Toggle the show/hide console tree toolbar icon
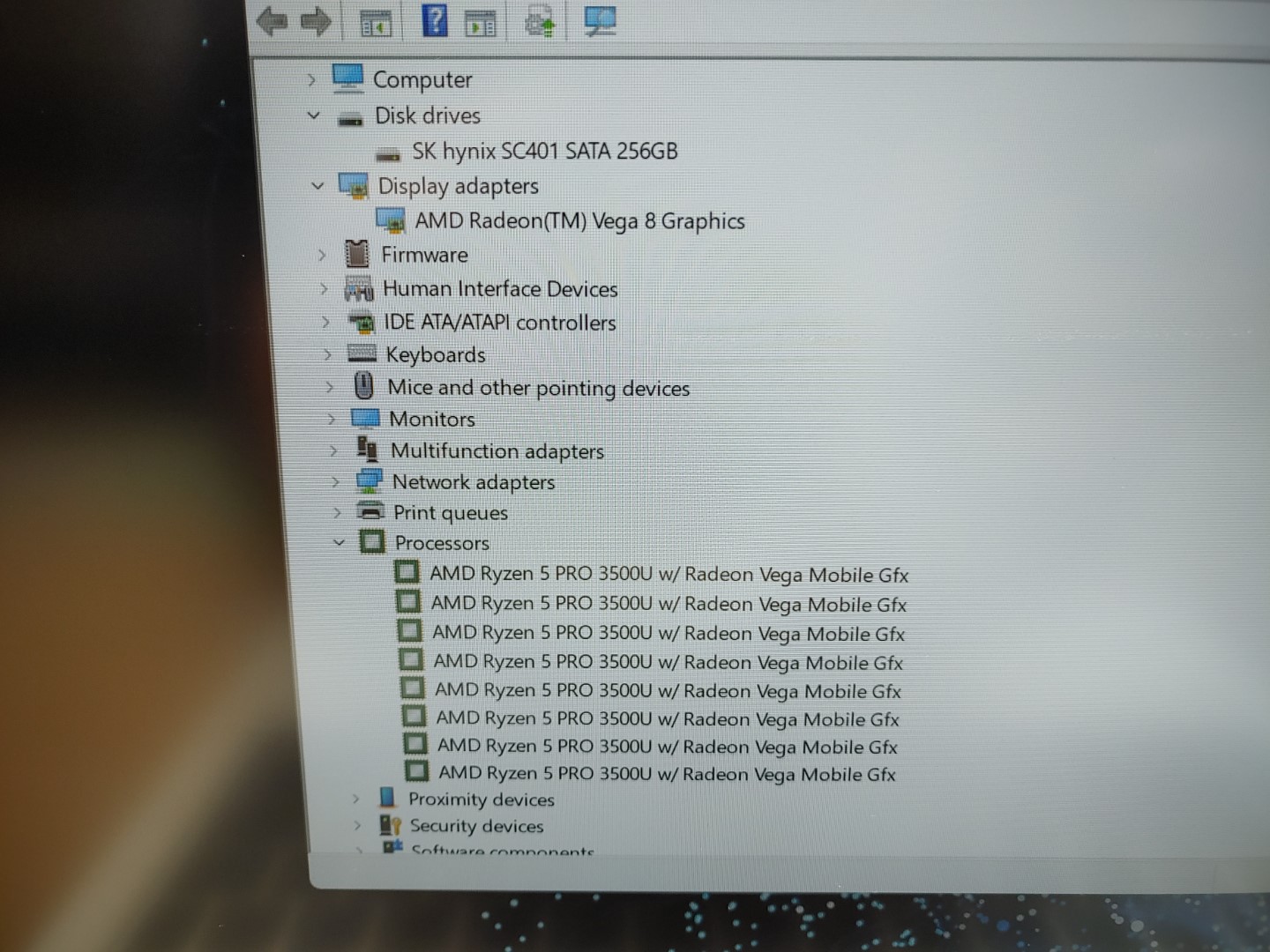1270x952 pixels. pos(377,22)
